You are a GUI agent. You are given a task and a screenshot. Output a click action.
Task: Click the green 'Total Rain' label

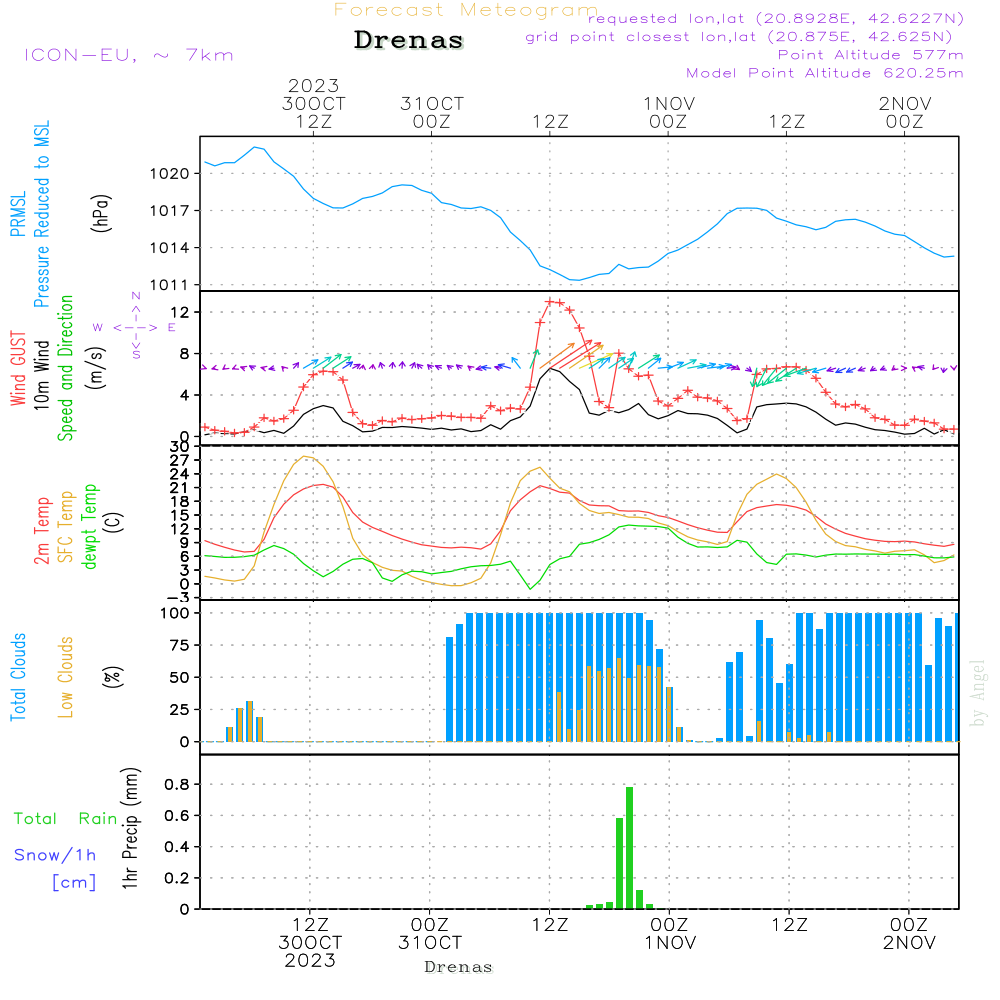66,819
